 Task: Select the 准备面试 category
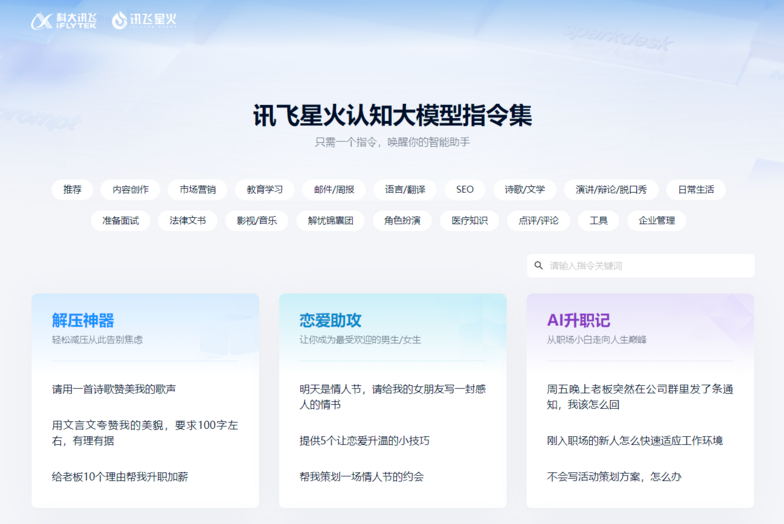pyautogui.click(x=120, y=220)
